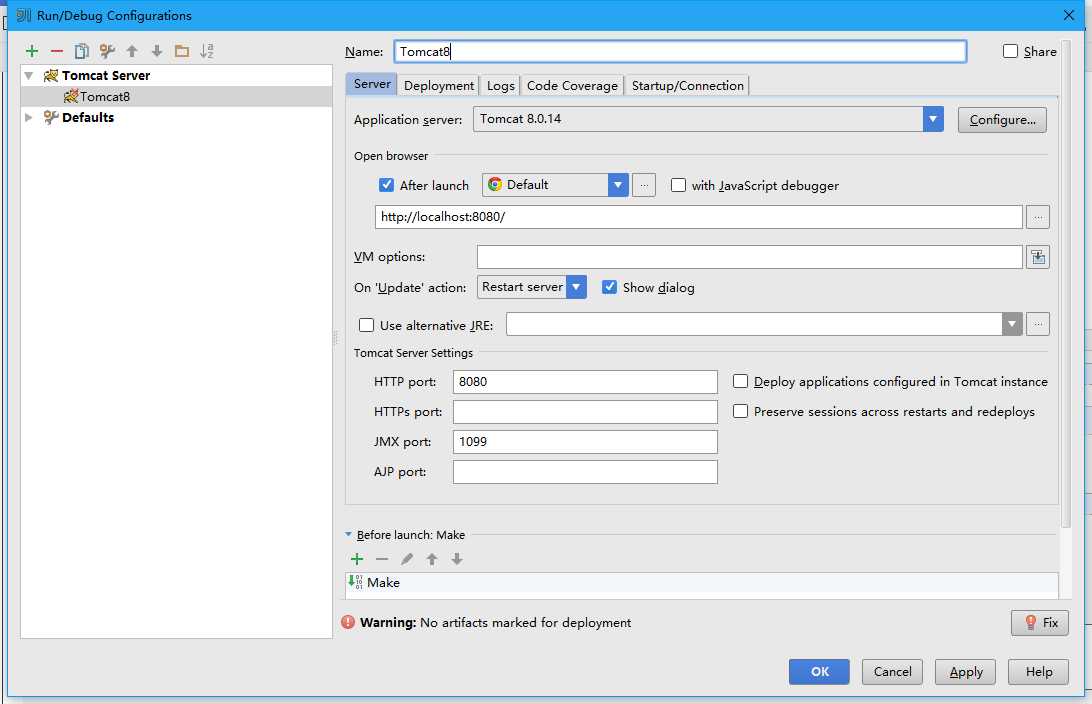The width and height of the screenshot is (1092, 704).
Task: Select the Defaults tree item label
Action: pyautogui.click(x=88, y=117)
